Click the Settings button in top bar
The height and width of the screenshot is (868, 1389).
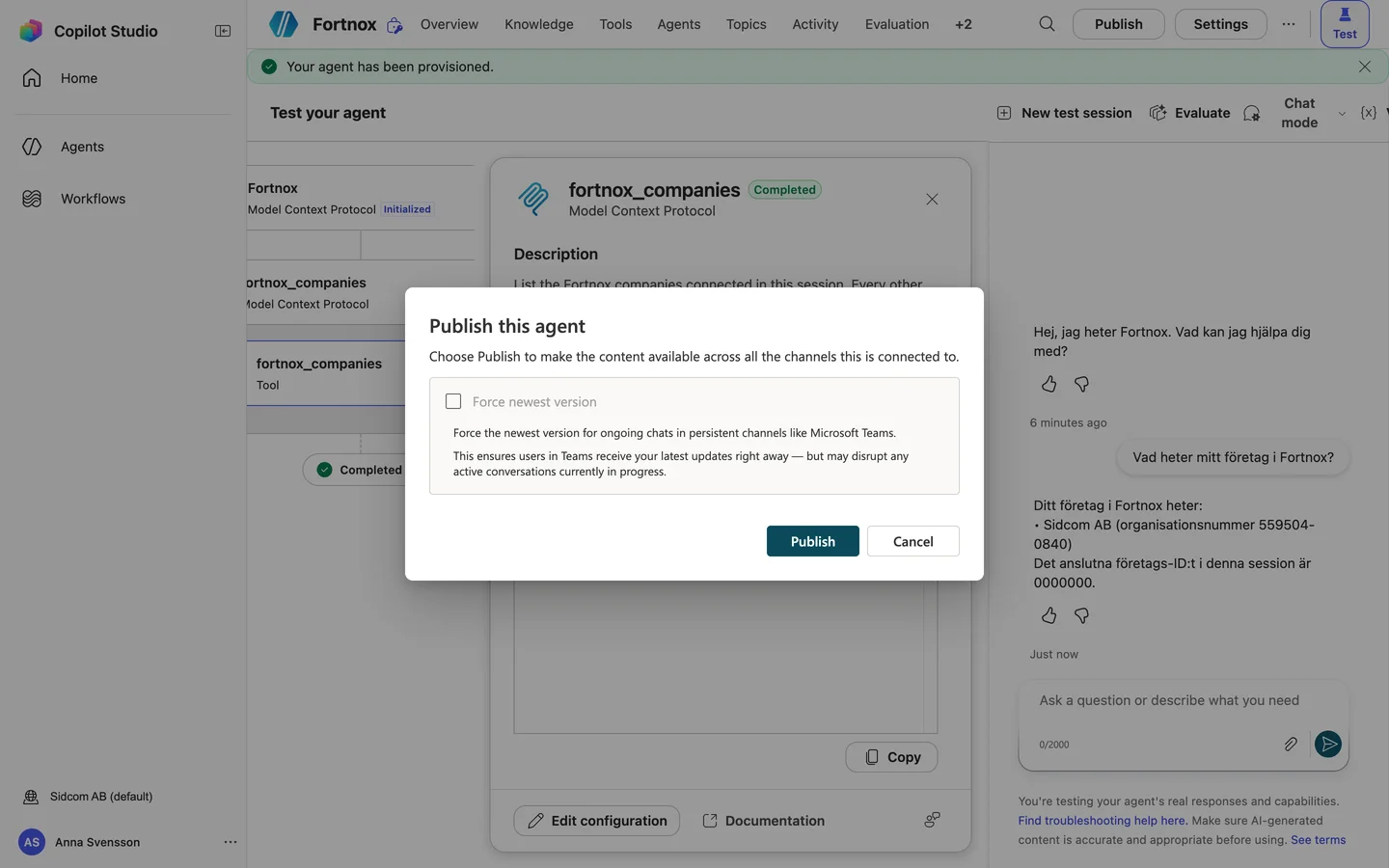[1220, 24]
